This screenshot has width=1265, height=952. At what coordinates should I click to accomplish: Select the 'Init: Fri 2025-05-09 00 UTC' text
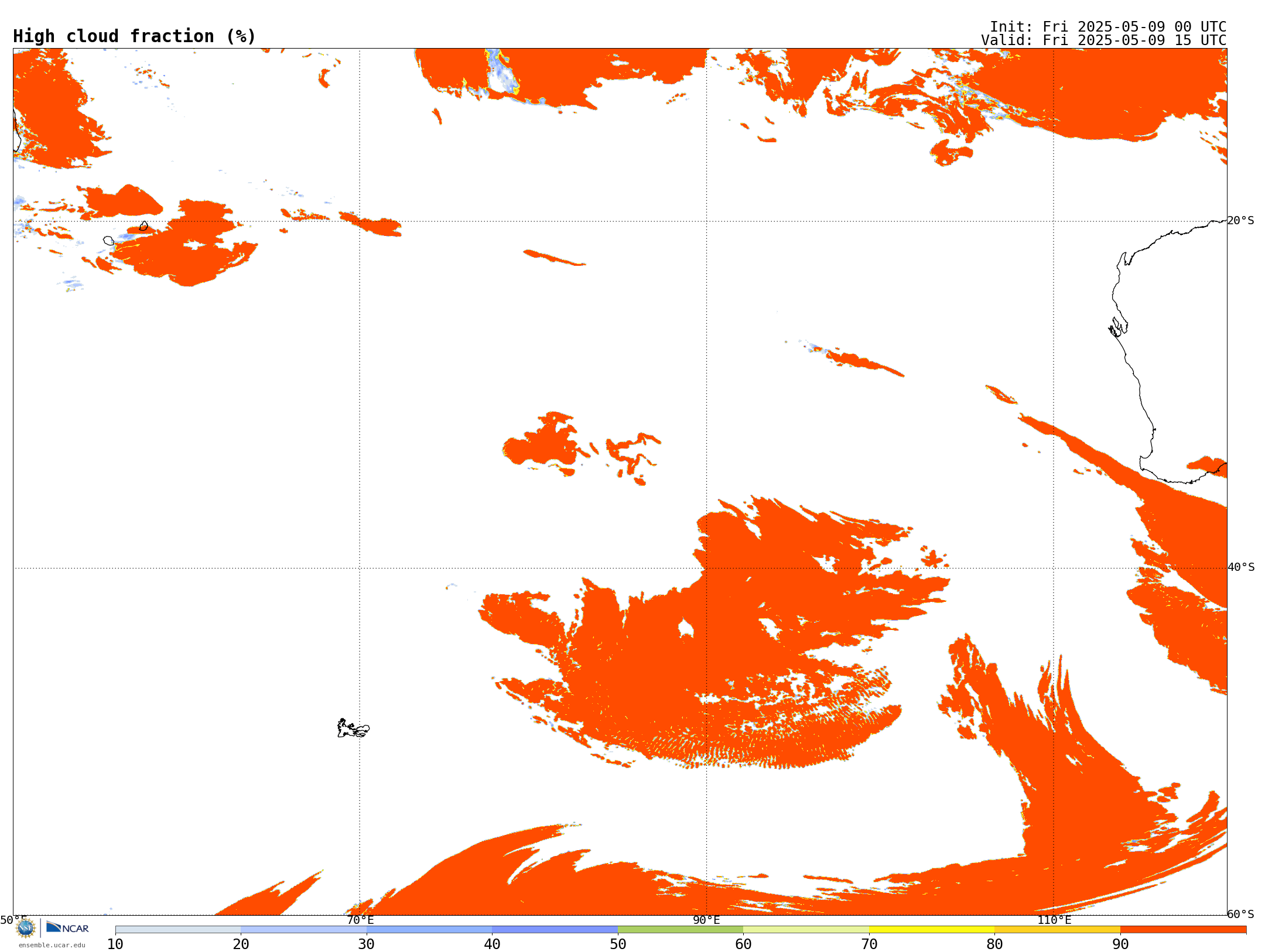click(1107, 27)
